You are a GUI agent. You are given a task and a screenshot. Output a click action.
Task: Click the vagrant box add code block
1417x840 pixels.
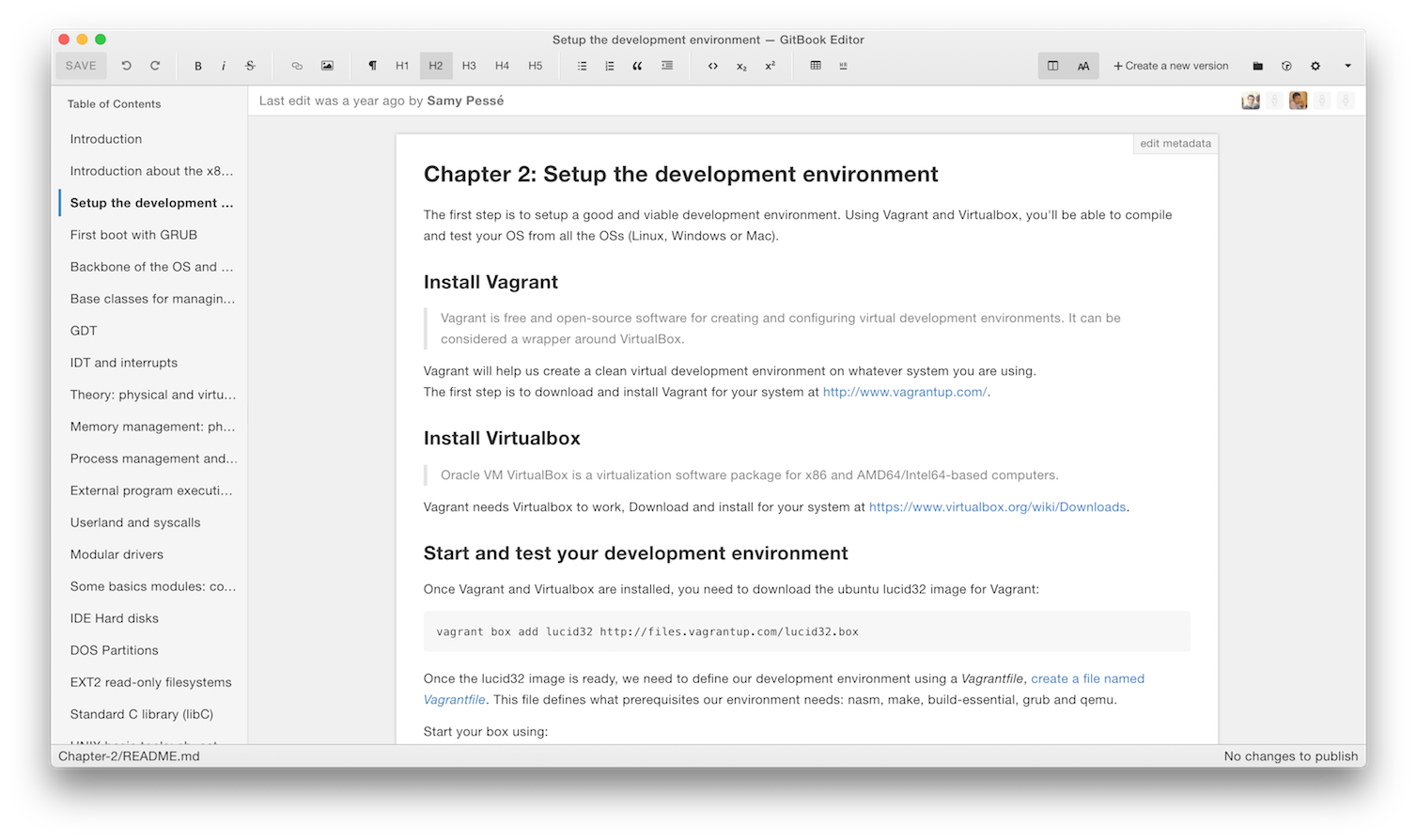(x=806, y=631)
